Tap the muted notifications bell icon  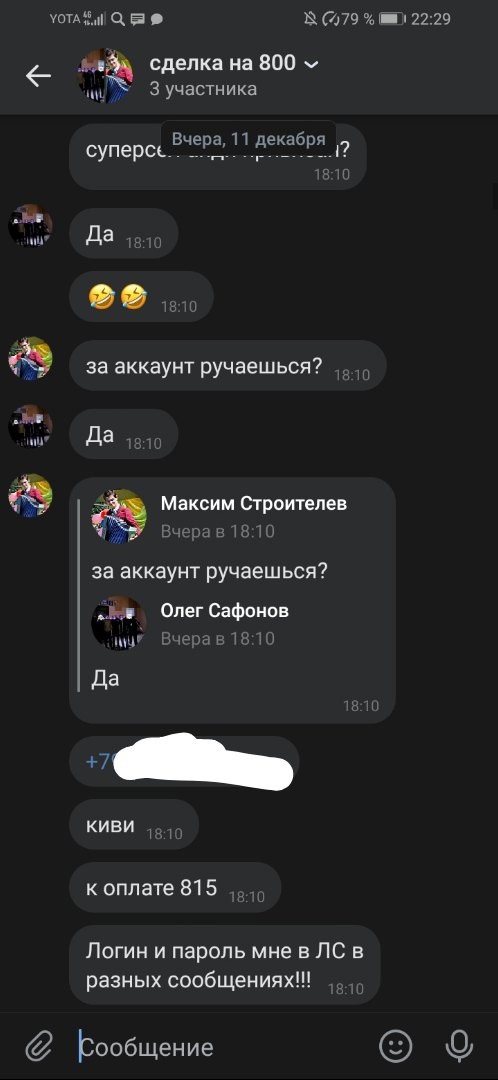(x=310, y=19)
